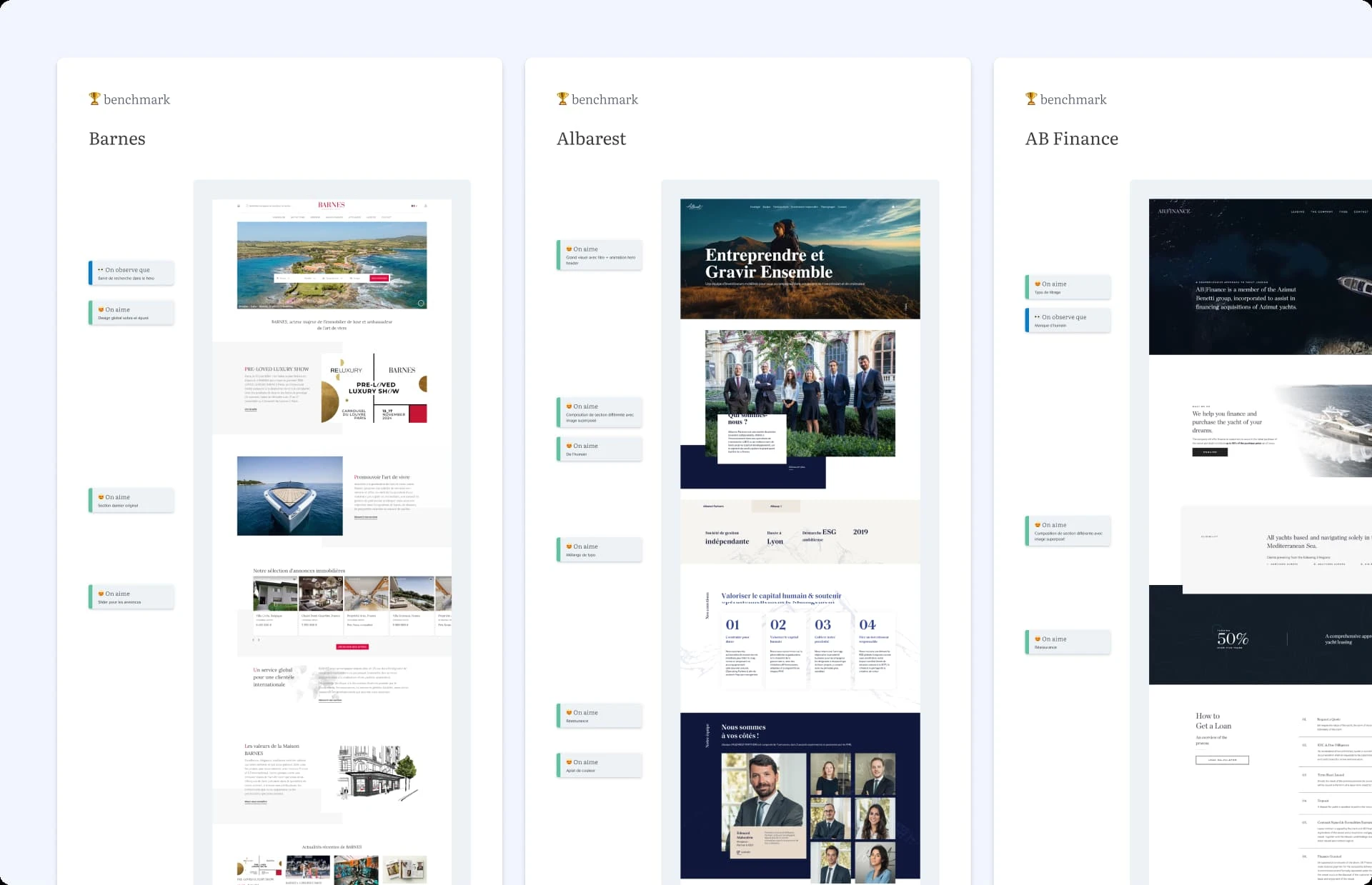The image size is (1372, 885).
Task: Click the Pre-Loved Luxury Show poster image
Action: click(x=374, y=388)
